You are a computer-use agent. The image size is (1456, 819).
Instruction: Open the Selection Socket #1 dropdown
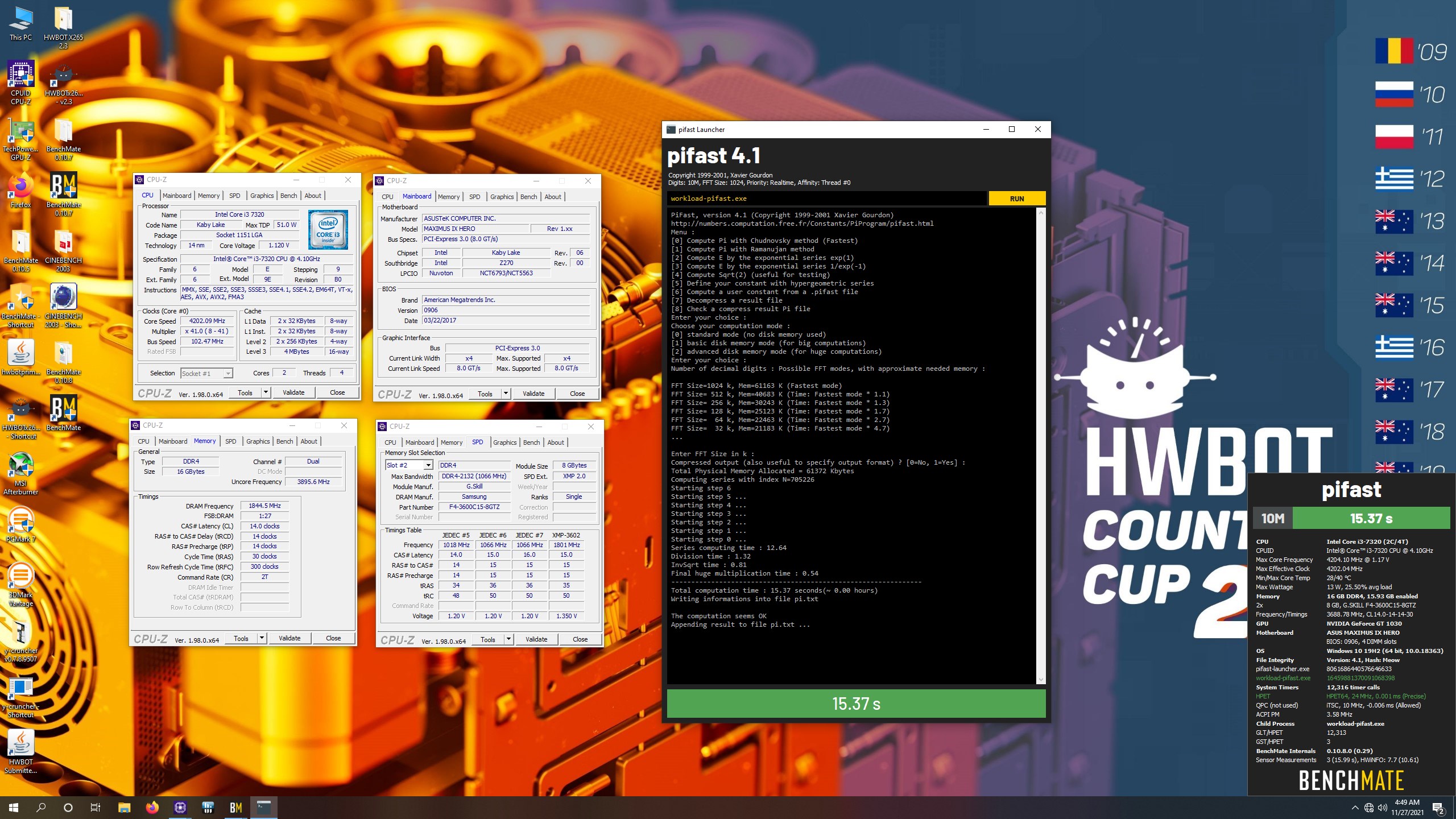click(206, 373)
